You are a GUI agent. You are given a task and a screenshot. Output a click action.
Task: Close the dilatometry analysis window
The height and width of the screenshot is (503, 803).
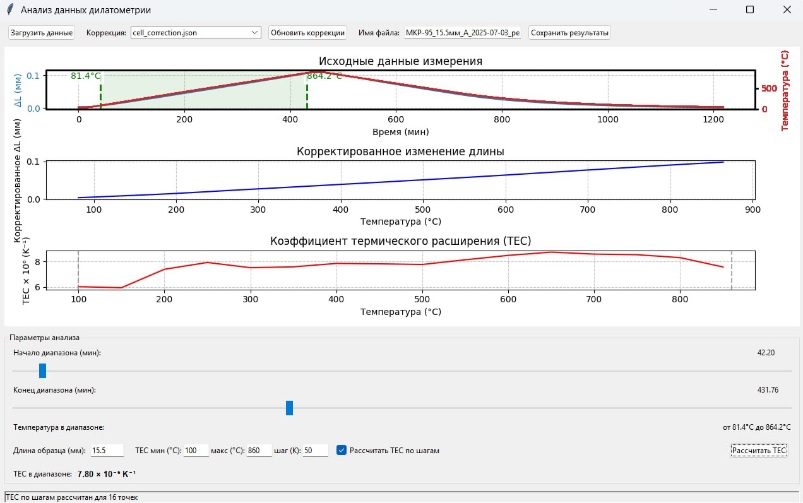point(785,9)
